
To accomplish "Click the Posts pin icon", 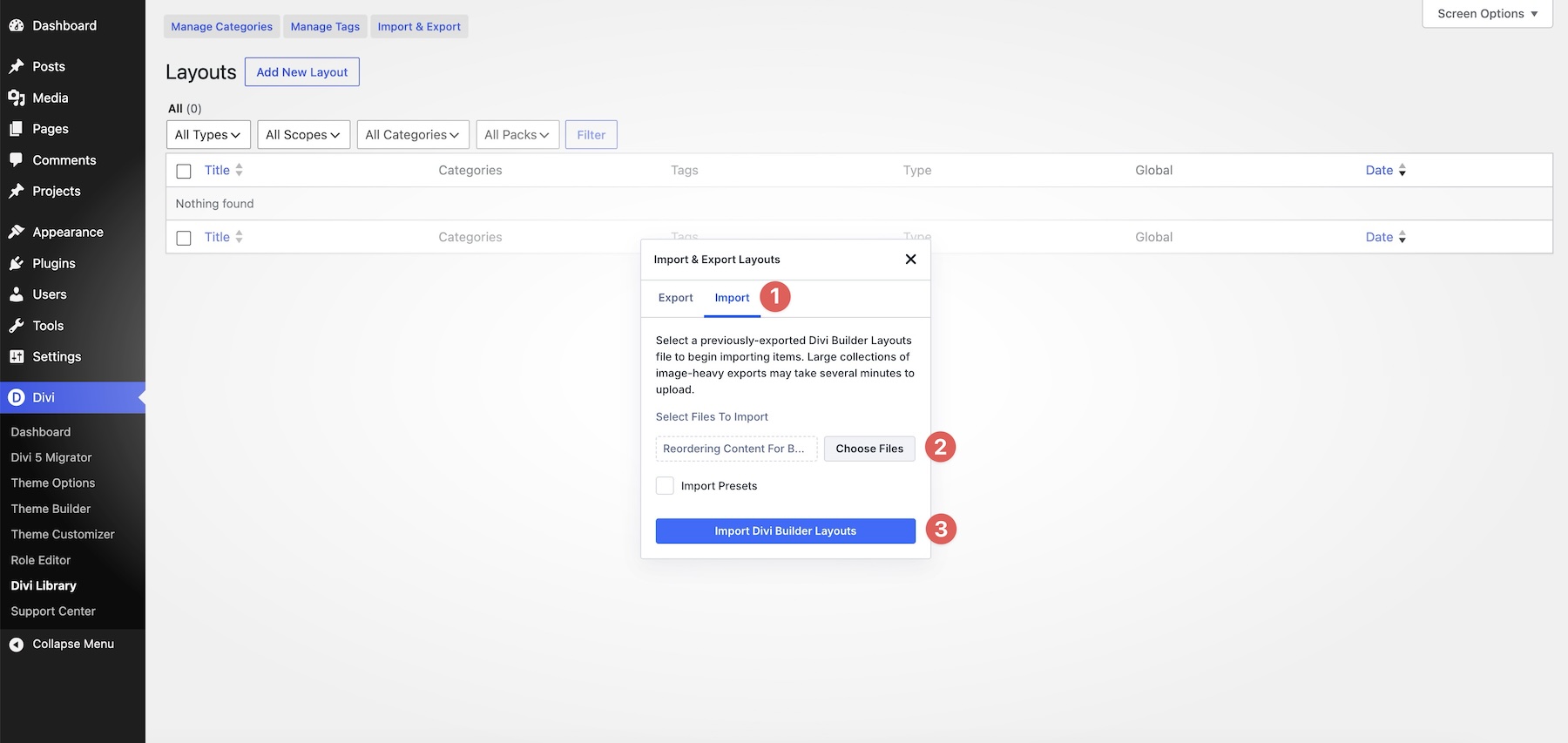I will [17, 66].
